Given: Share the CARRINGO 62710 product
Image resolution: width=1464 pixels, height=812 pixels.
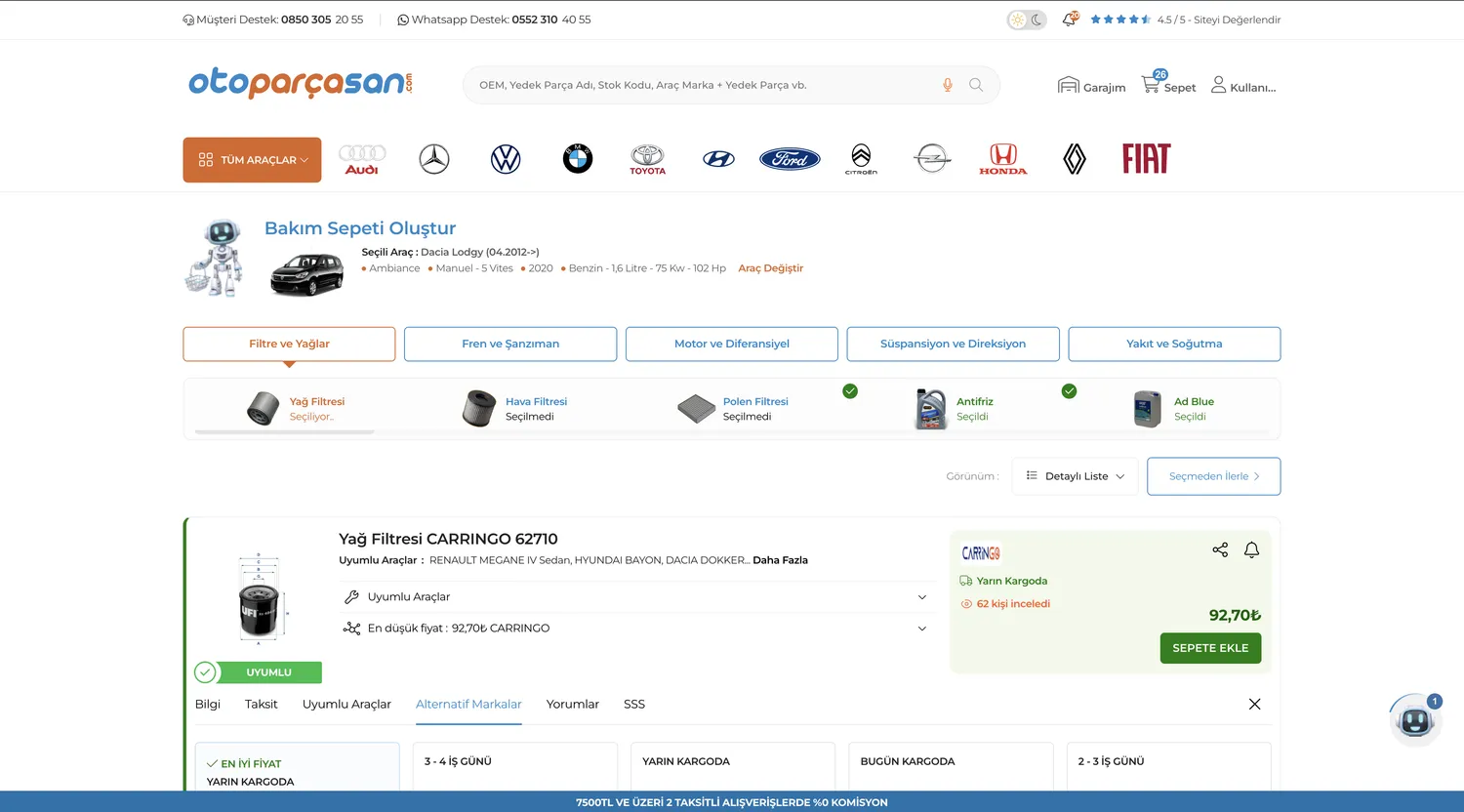Looking at the screenshot, I should (1220, 549).
